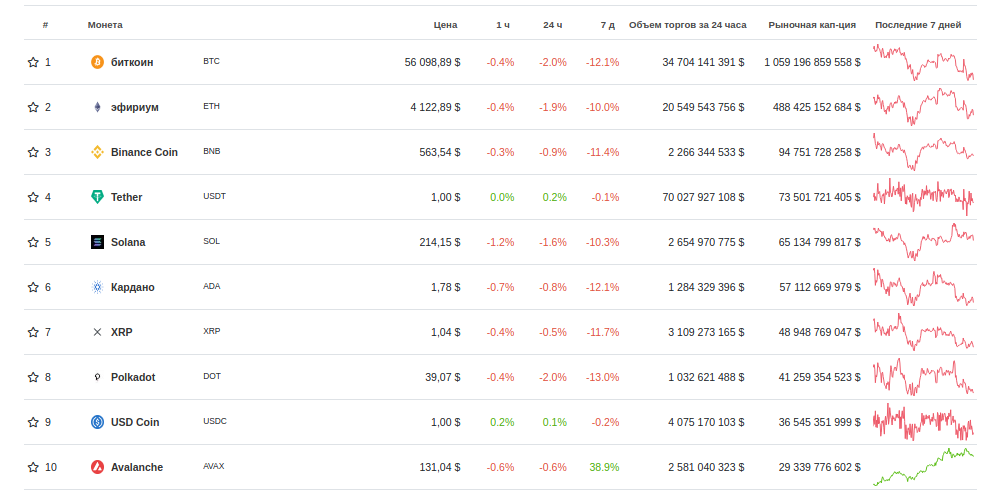View Кардано's 7-day sparkline chart
Screen dimensions: 1000x491
click(x=923, y=287)
